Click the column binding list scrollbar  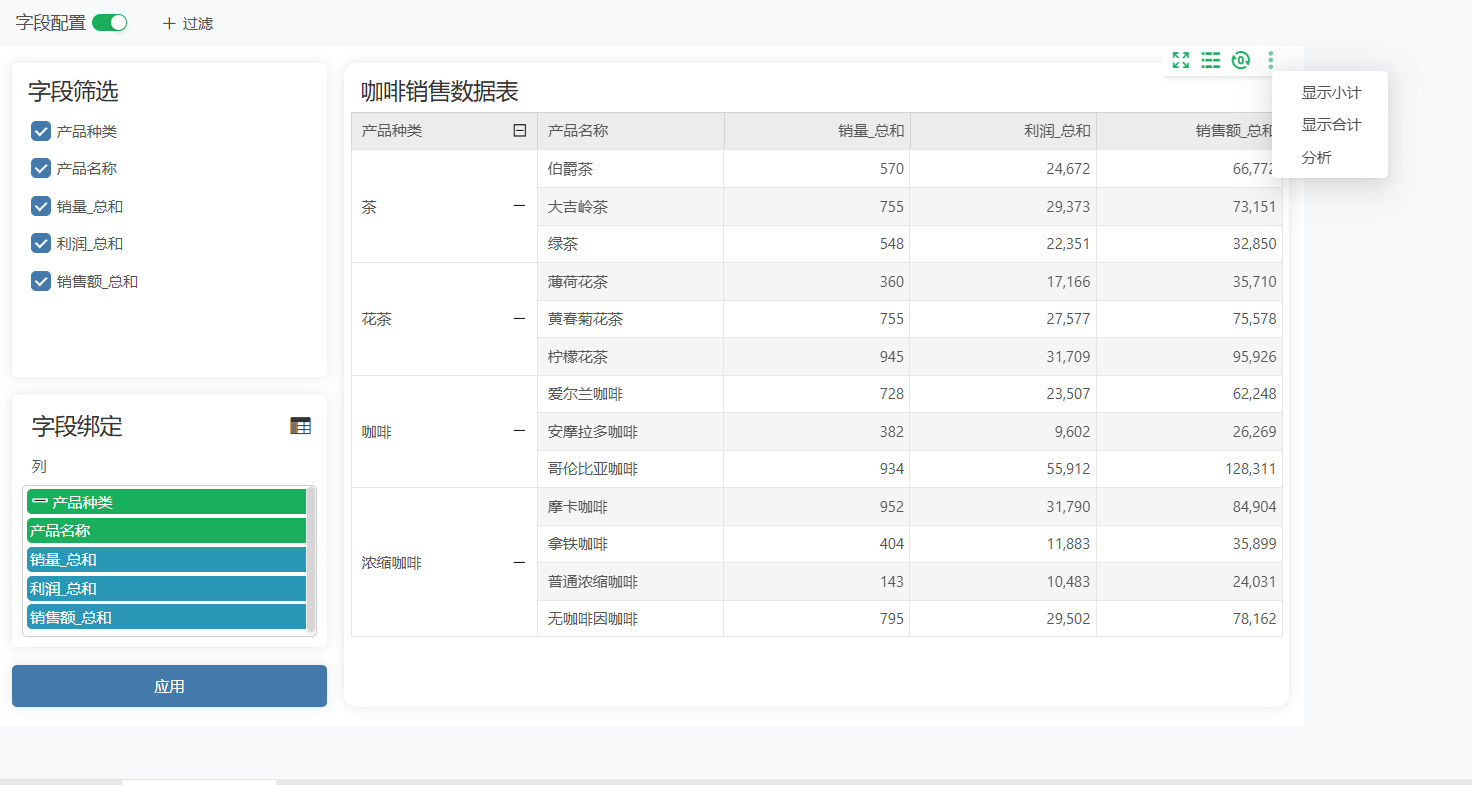(x=311, y=560)
